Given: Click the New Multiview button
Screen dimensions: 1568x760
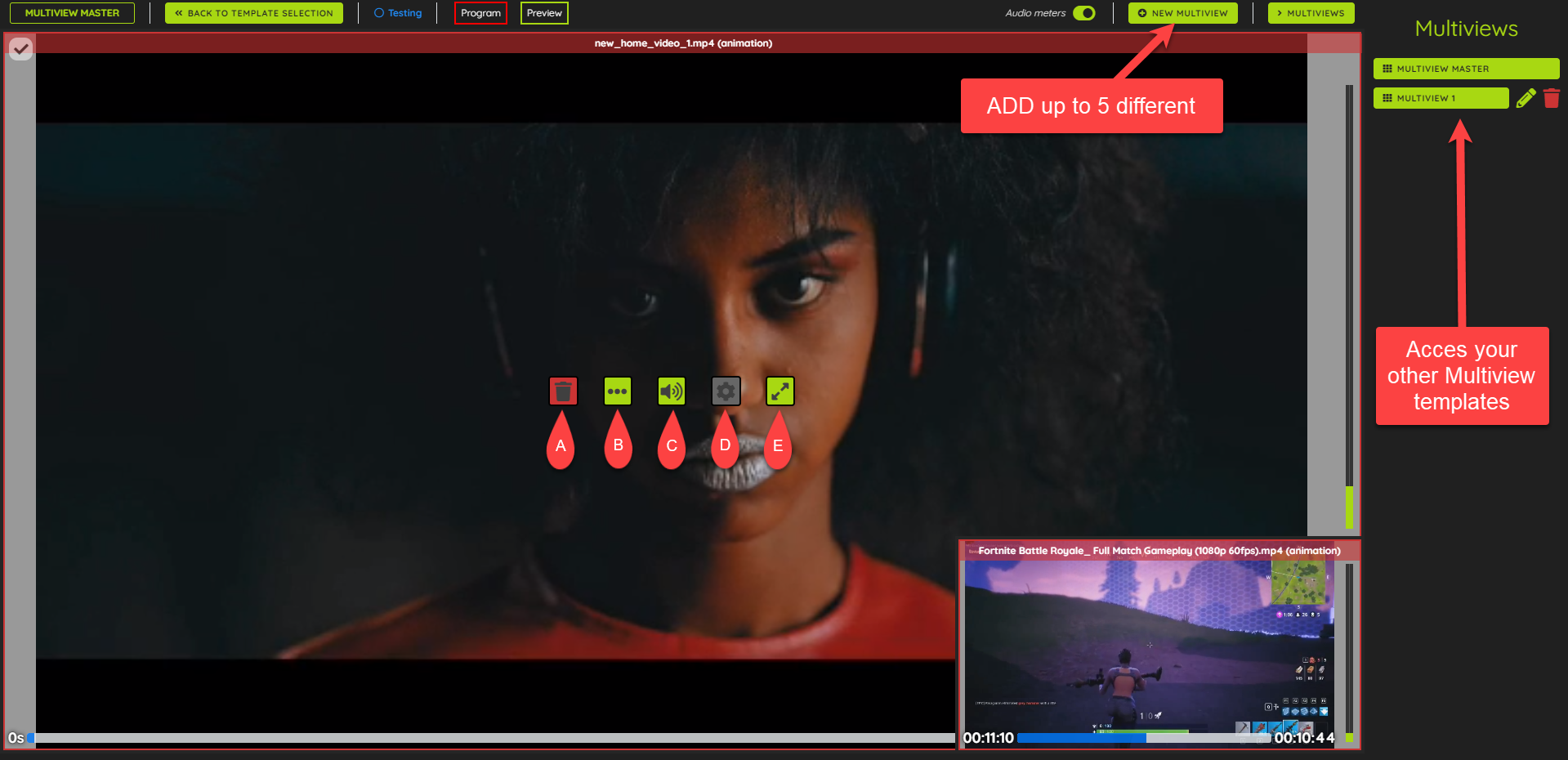Looking at the screenshot, I should [x=1182, y=13].
